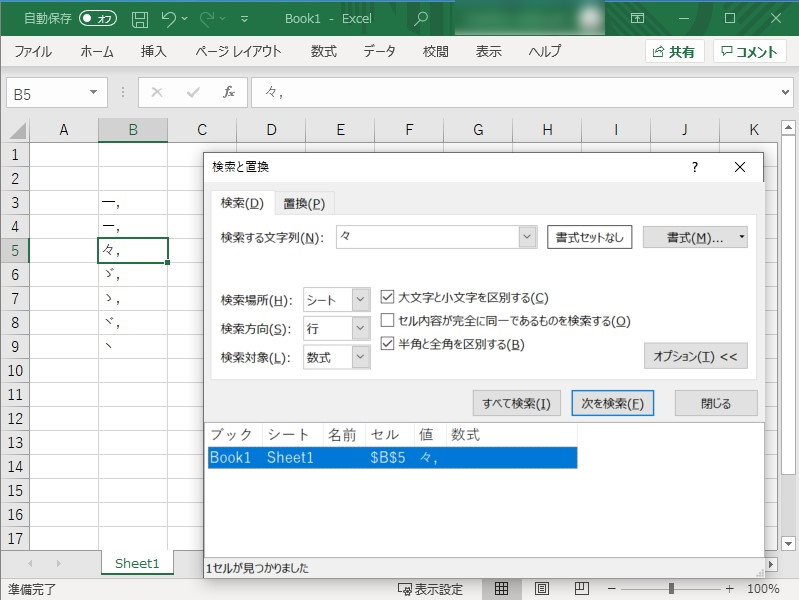
Task: Open the 挿入 ribbon tab
Action: [153, 51]
